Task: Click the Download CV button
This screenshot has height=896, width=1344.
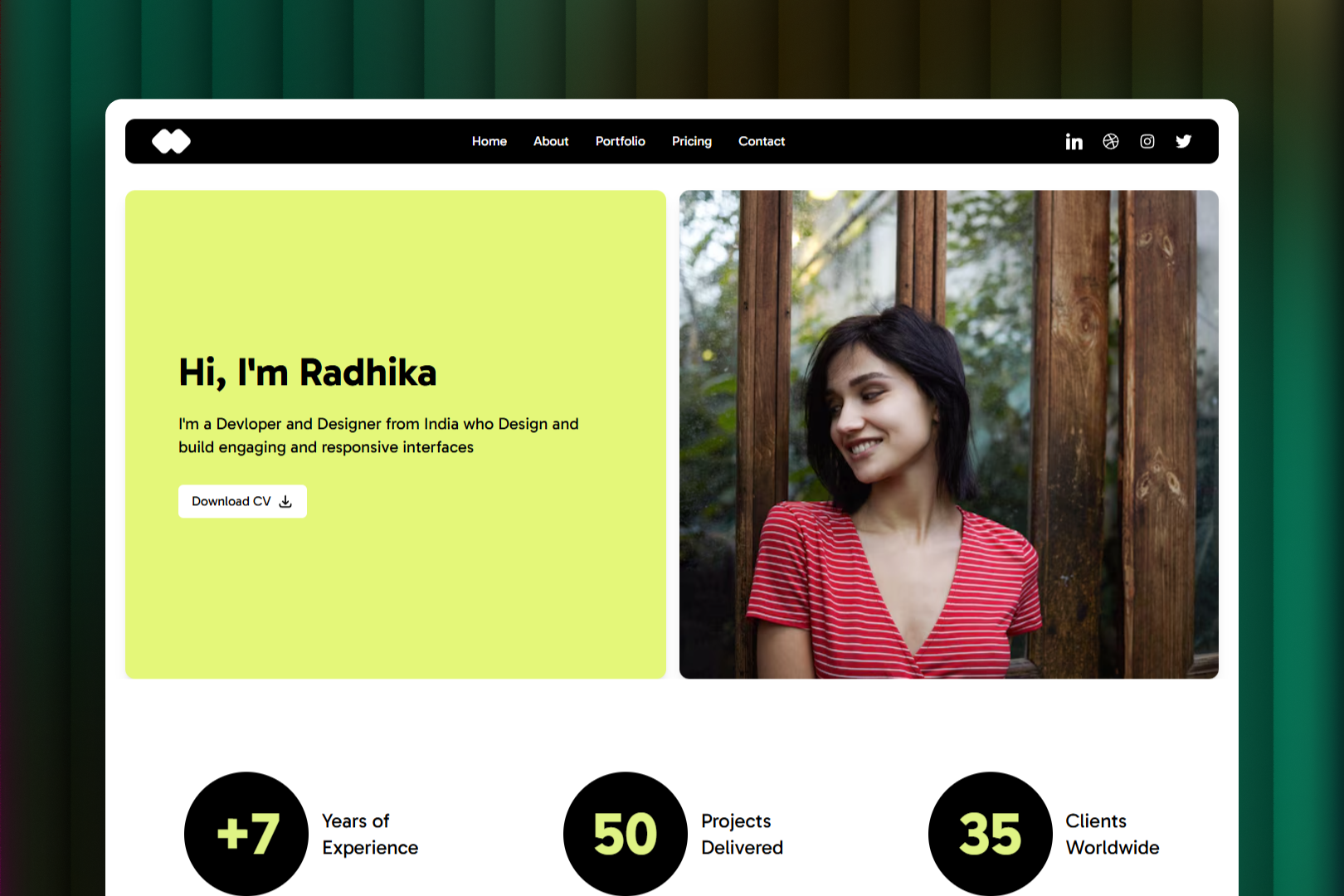Action: tap(242, 502)
